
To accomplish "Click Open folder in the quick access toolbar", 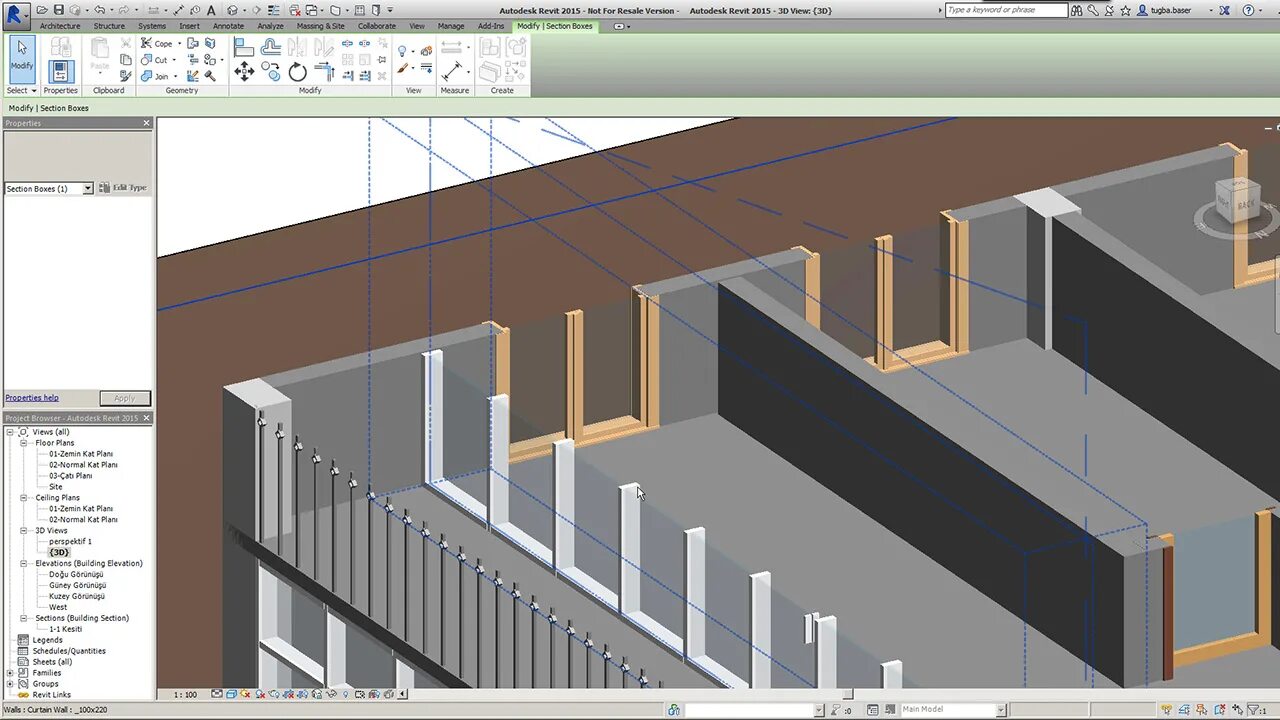I will coord(43,10).
